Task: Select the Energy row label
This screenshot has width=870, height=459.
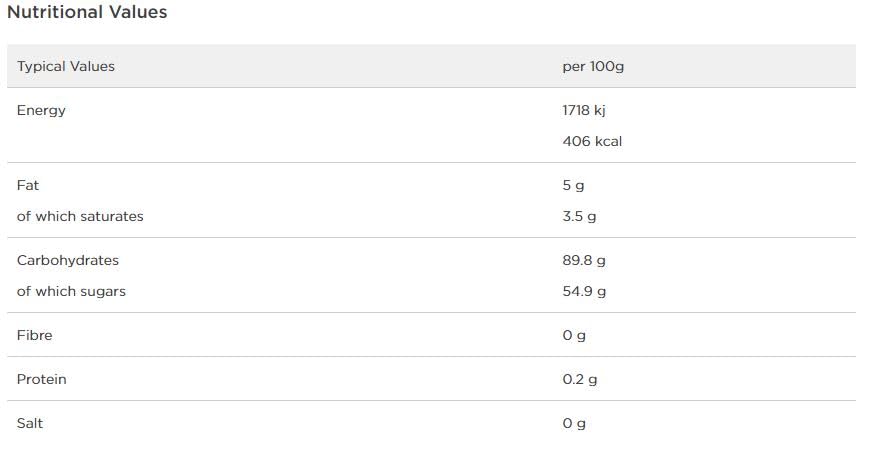Action: point(41,110)
